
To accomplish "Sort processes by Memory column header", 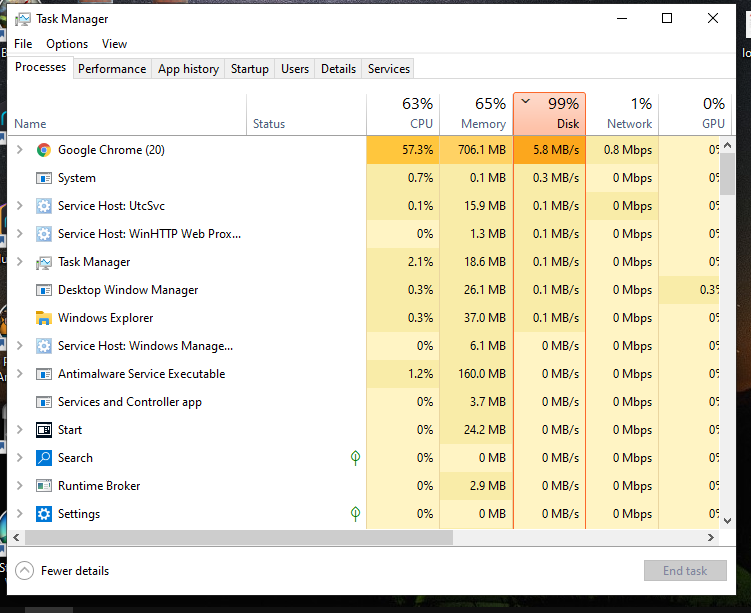I will pyautogui.click(x=475, y=114).
